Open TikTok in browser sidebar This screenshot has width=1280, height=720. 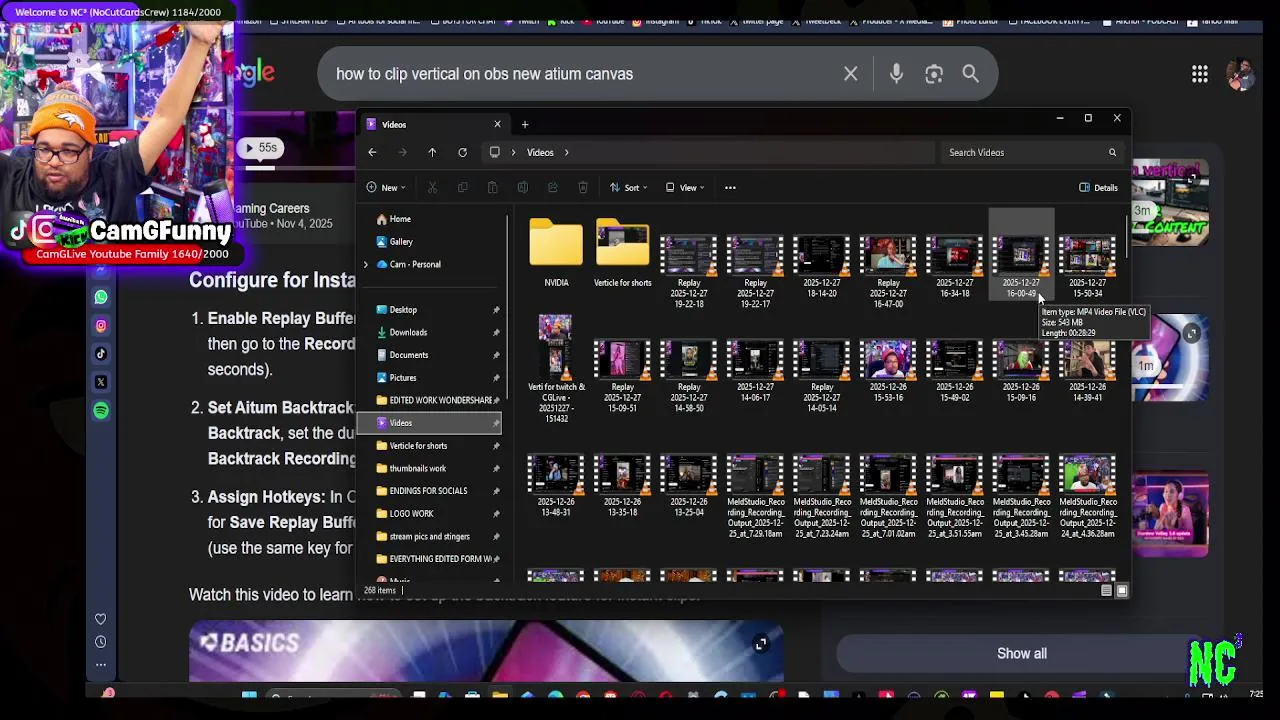pos(101,353)
